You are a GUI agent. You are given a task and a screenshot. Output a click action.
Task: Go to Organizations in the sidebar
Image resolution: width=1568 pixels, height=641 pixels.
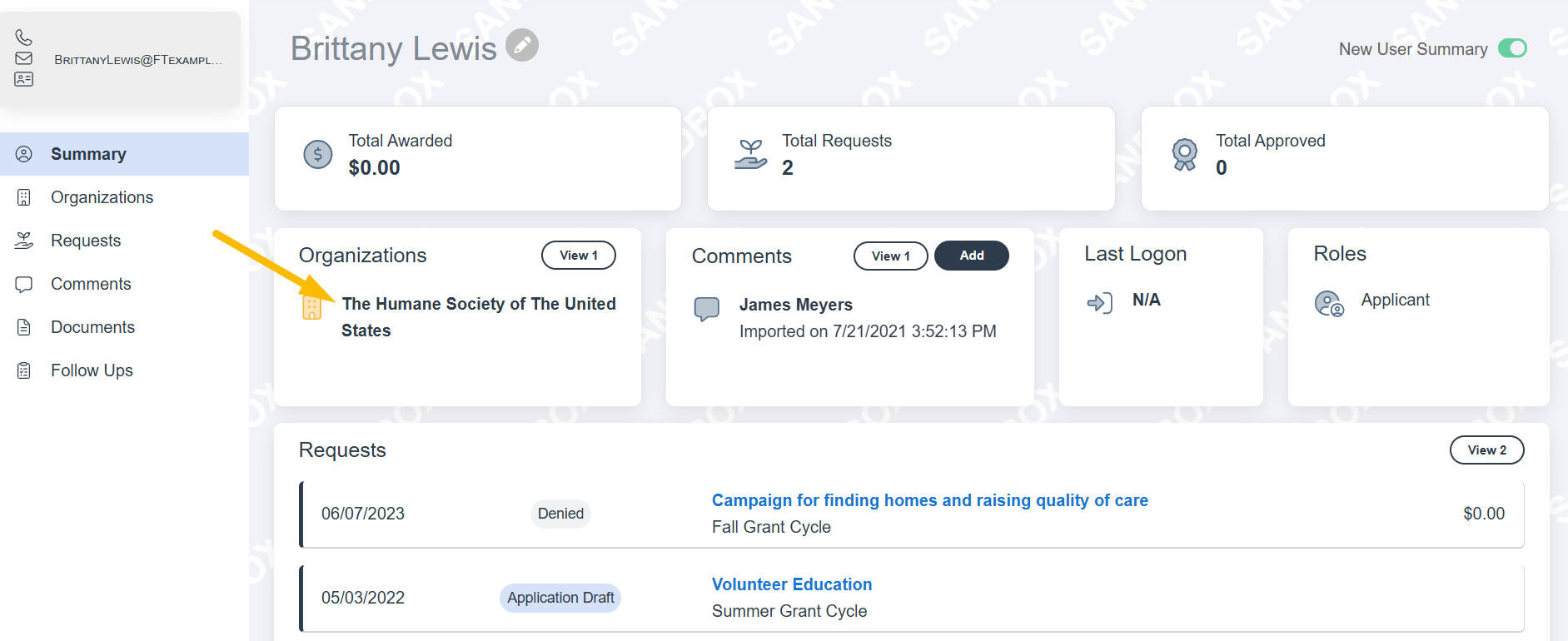tap(124, 197)
